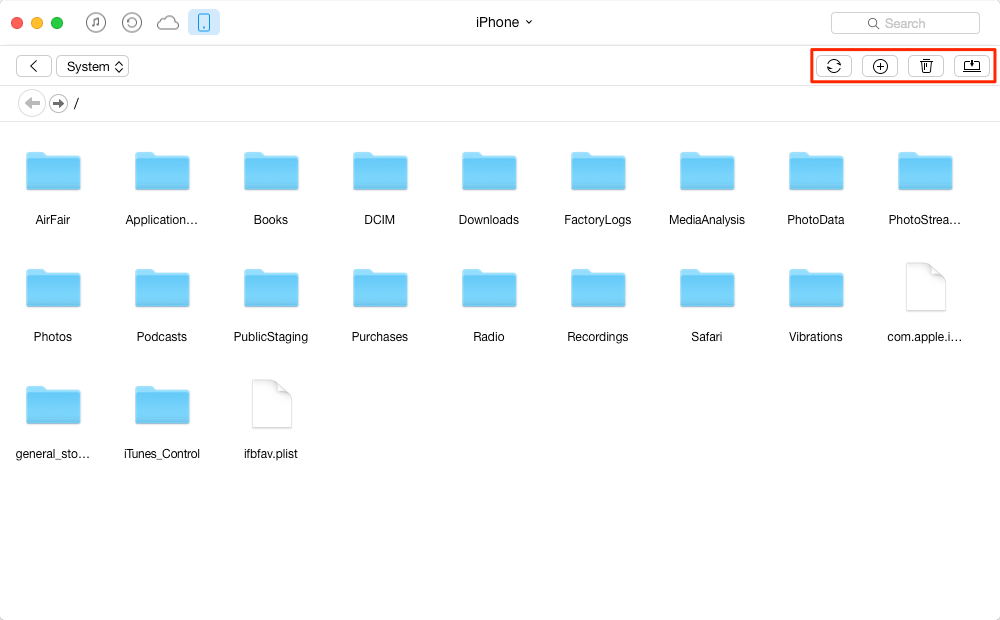Switch to the iPhone device icon

[x=204, y=22]
